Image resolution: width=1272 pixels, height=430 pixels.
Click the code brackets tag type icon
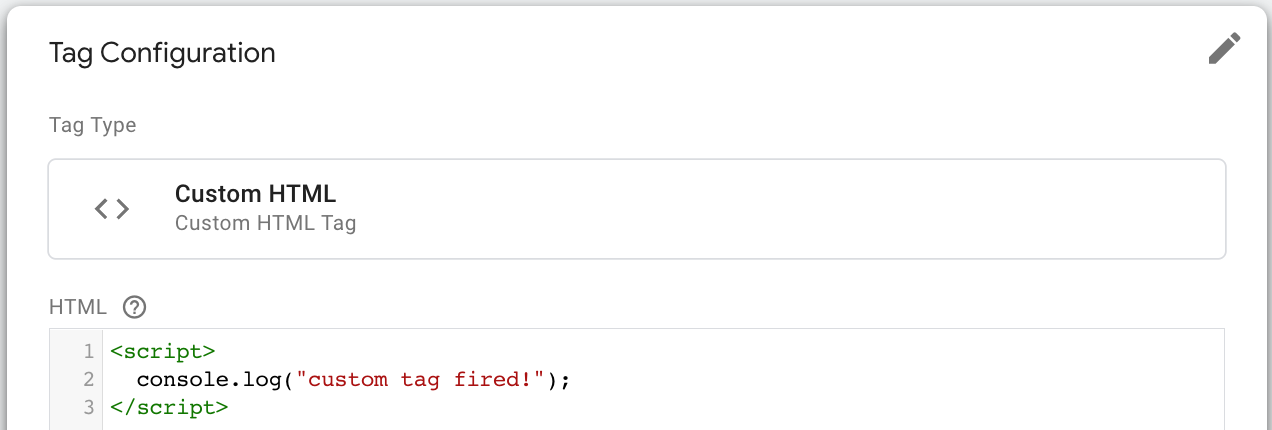112,208
